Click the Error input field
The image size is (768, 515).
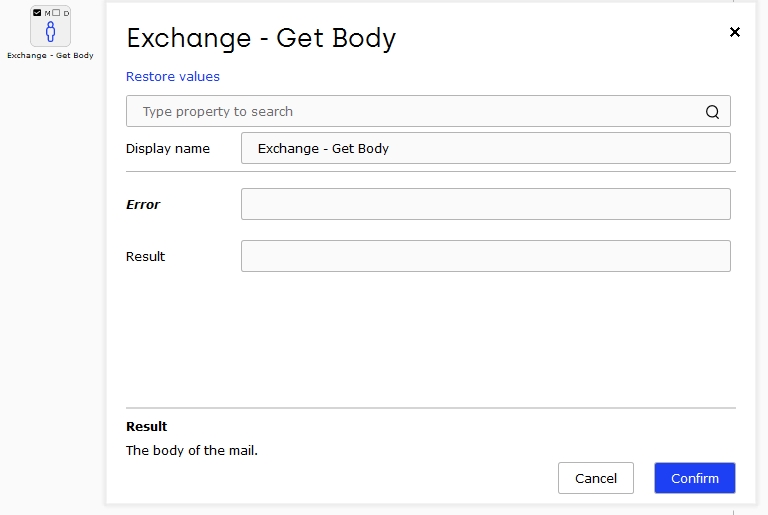pyautogui.click(x=485, y=204)
